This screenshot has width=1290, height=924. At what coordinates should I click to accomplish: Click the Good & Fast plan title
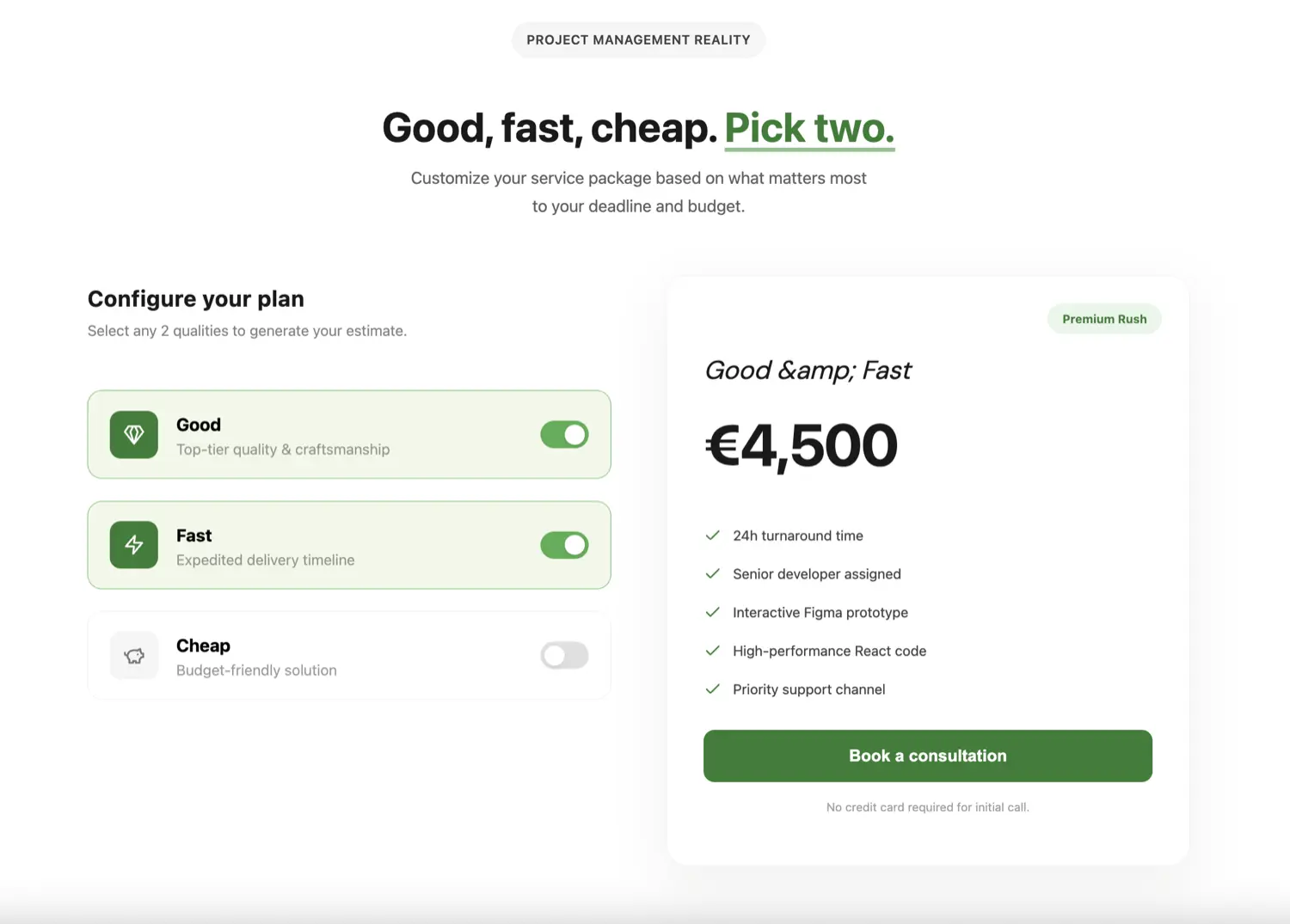pyautogui.click(x=808, y=370)
